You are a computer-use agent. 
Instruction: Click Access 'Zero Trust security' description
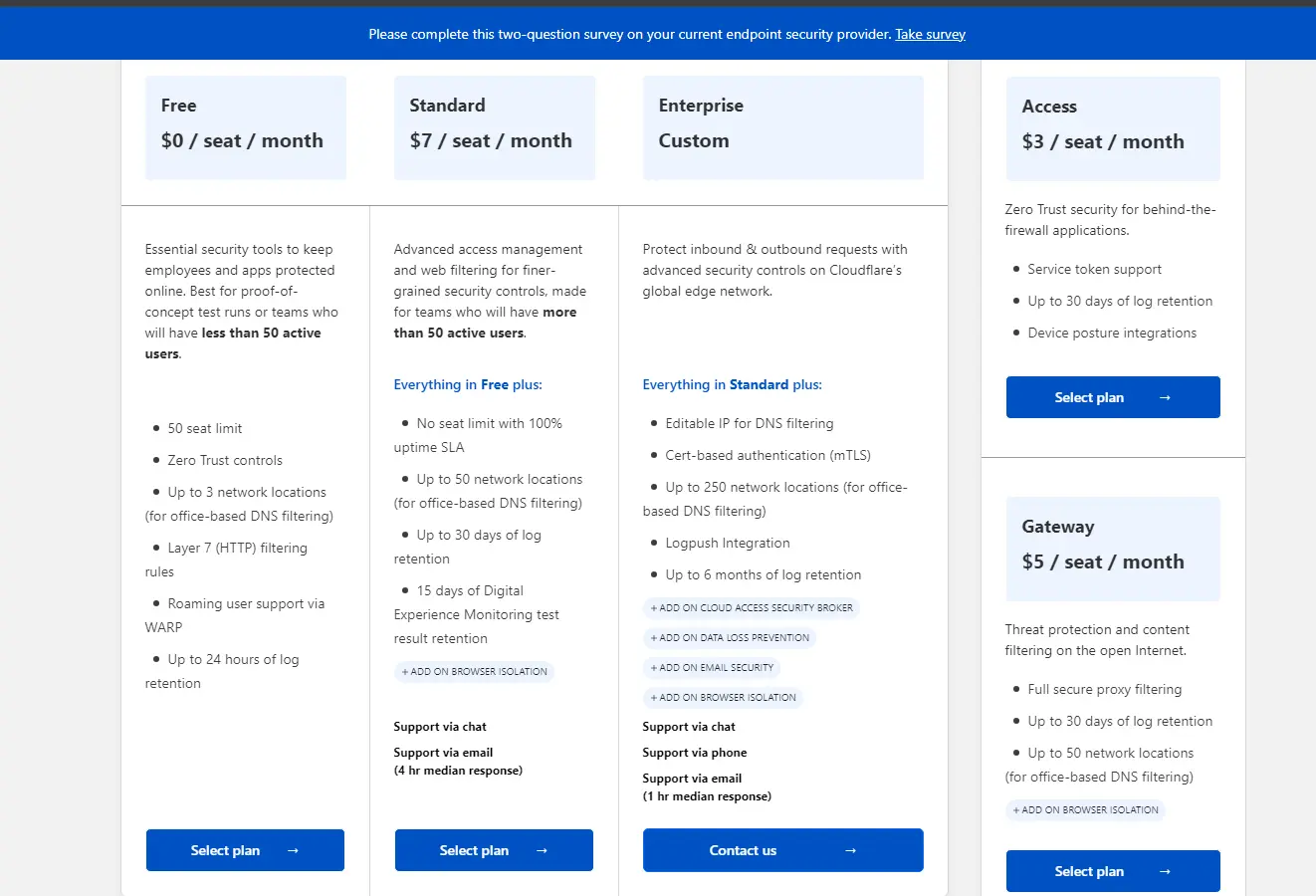click(1111, 220)
